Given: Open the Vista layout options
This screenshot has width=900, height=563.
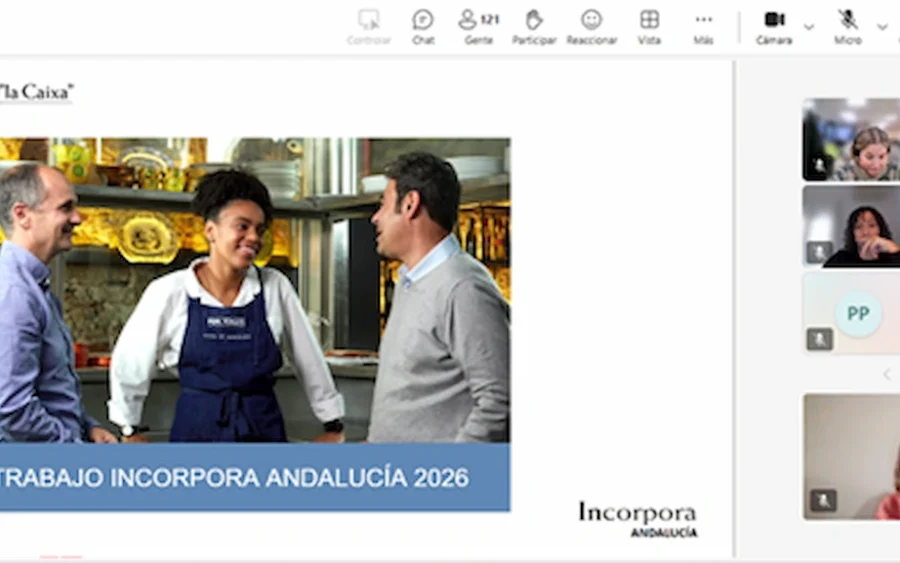Looking at the screenshot, I should pos(649,26).
